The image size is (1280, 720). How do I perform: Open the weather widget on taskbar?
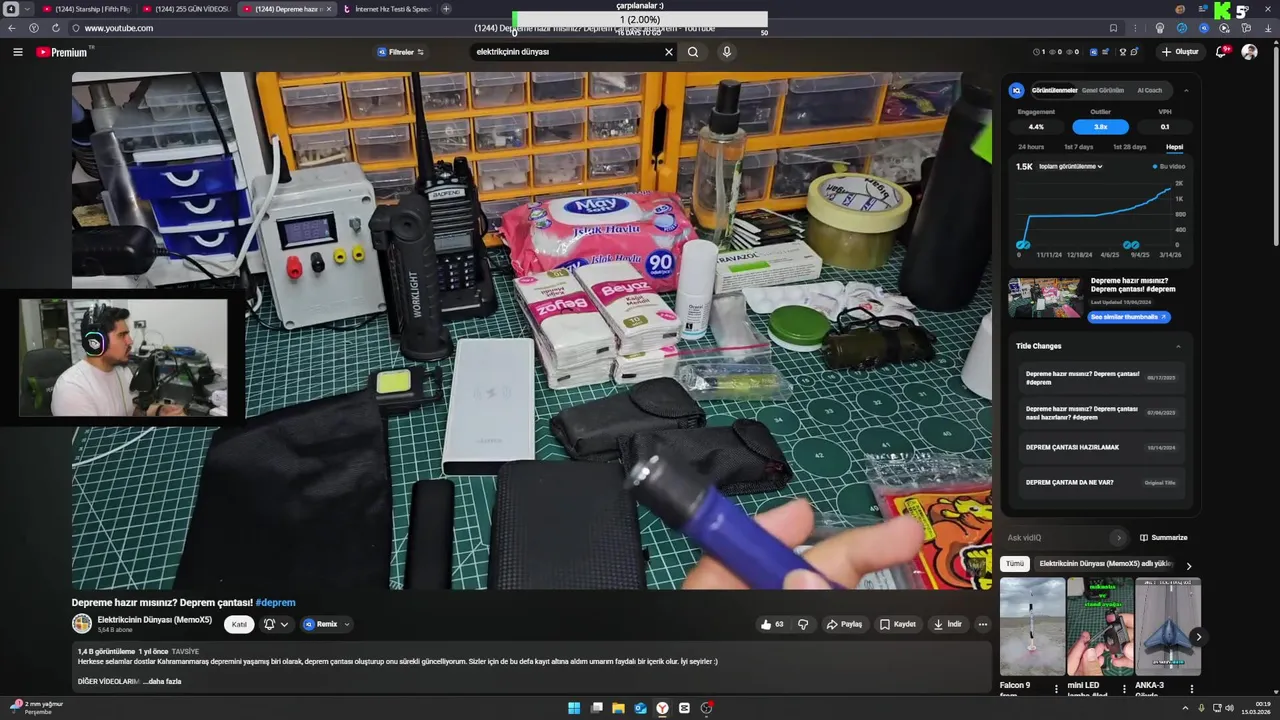point(35,708)
